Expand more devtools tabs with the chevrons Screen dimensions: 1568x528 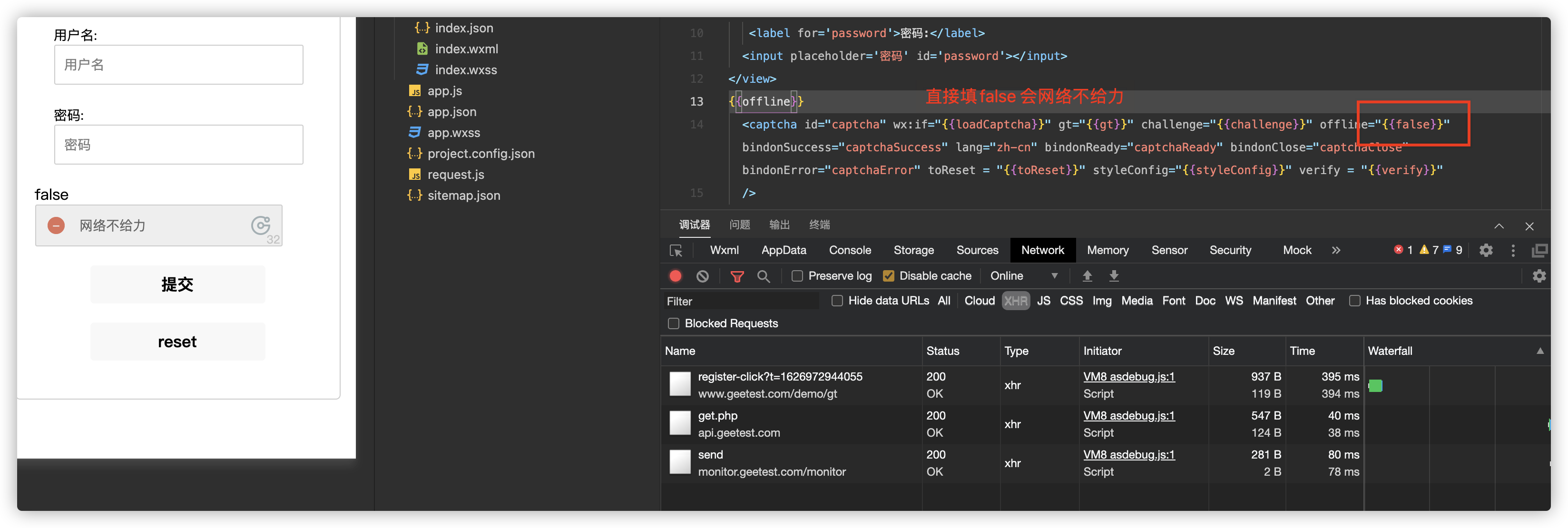1335,250
